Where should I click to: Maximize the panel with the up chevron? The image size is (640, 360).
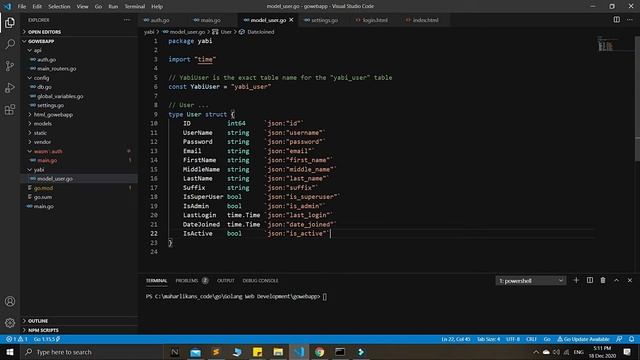[x=616, y=280]
